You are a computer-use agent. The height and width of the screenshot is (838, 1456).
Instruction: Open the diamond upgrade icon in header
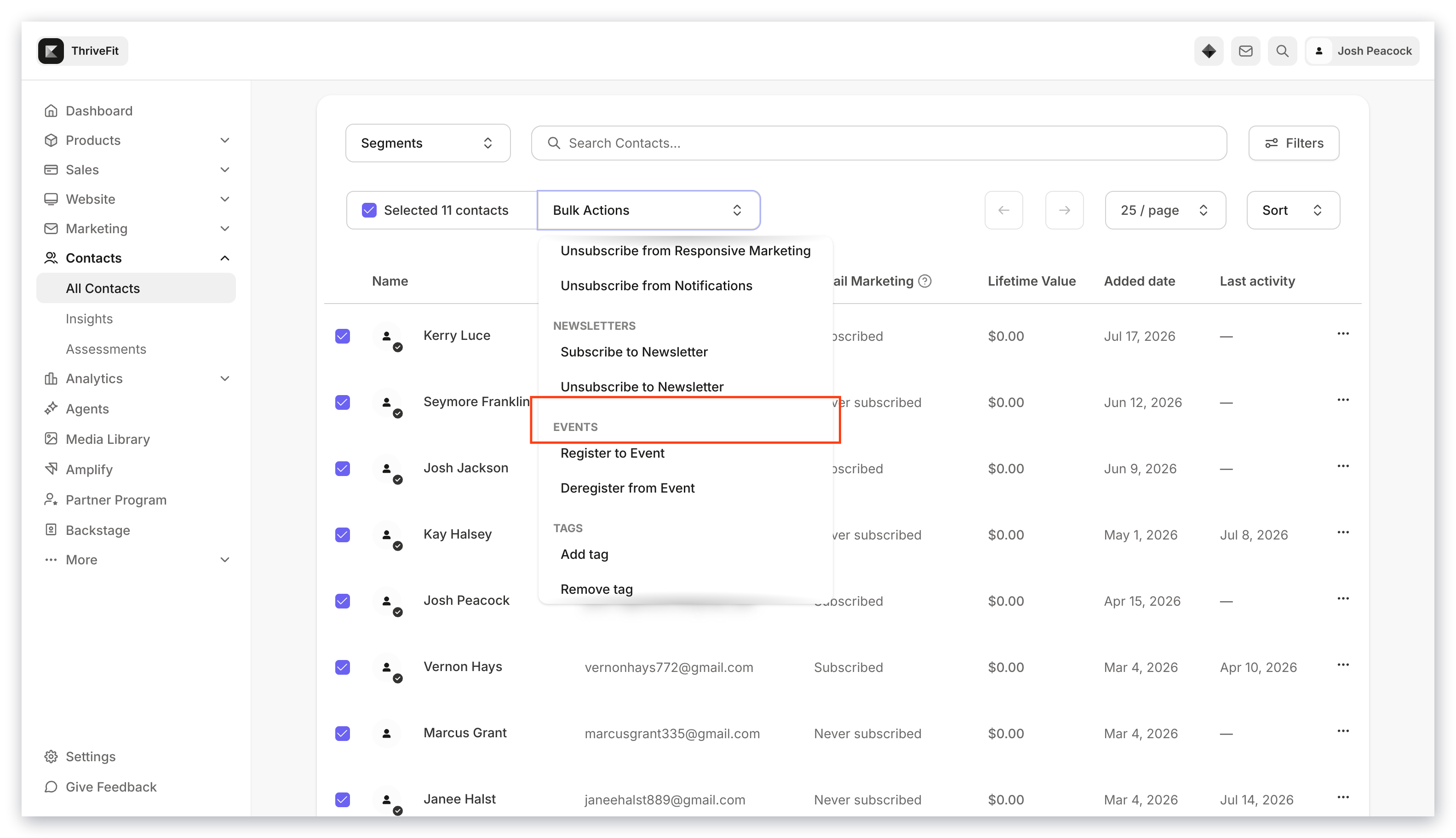click(x=1208, y=51)
